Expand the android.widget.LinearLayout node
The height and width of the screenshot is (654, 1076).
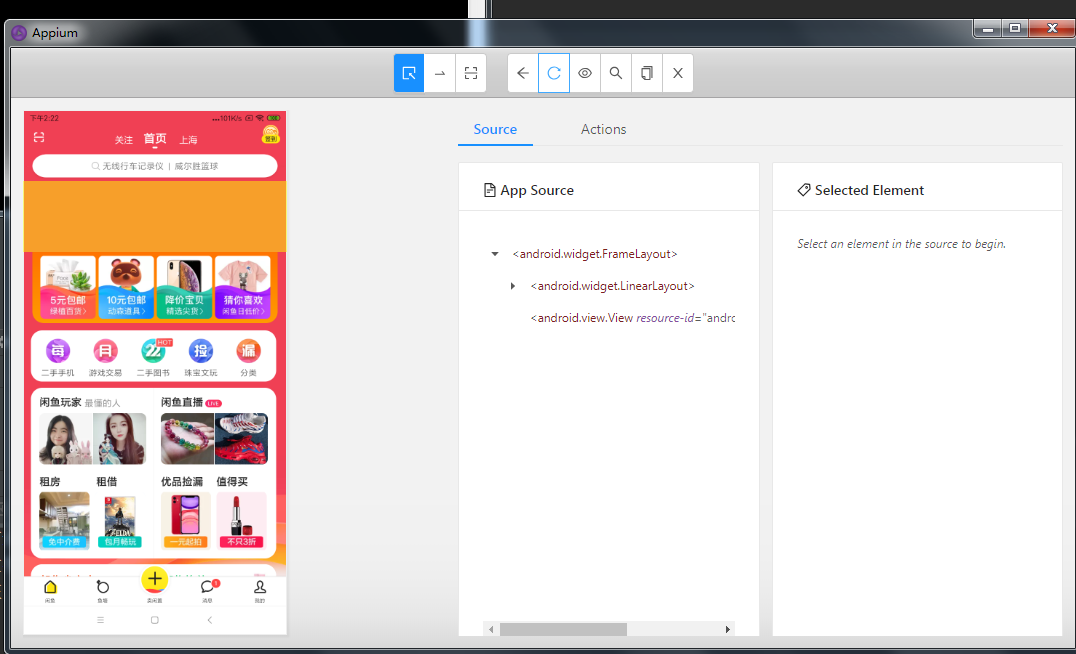[x=513, y=286]
